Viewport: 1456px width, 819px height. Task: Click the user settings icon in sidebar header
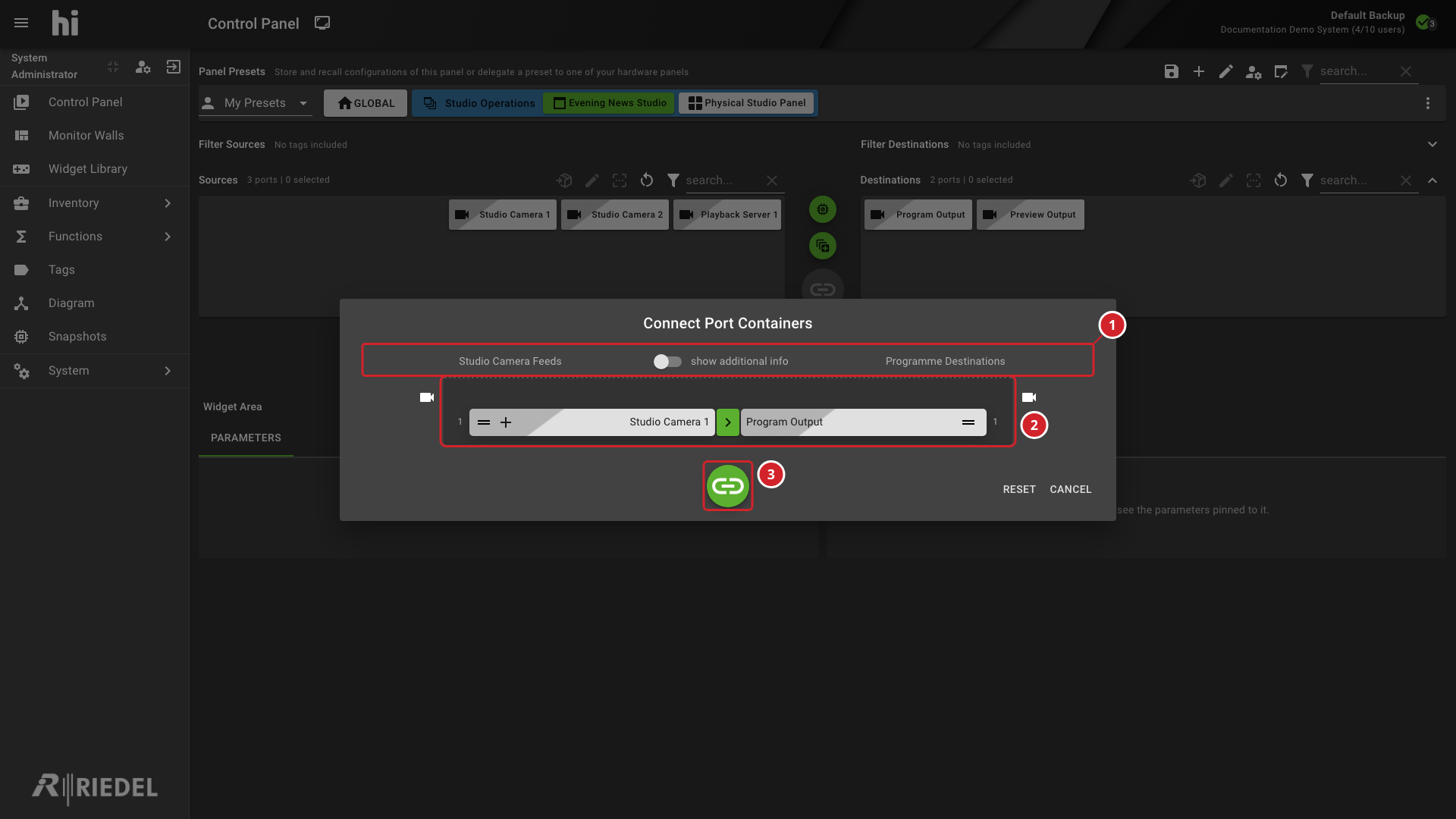click(x=143, y=67)
